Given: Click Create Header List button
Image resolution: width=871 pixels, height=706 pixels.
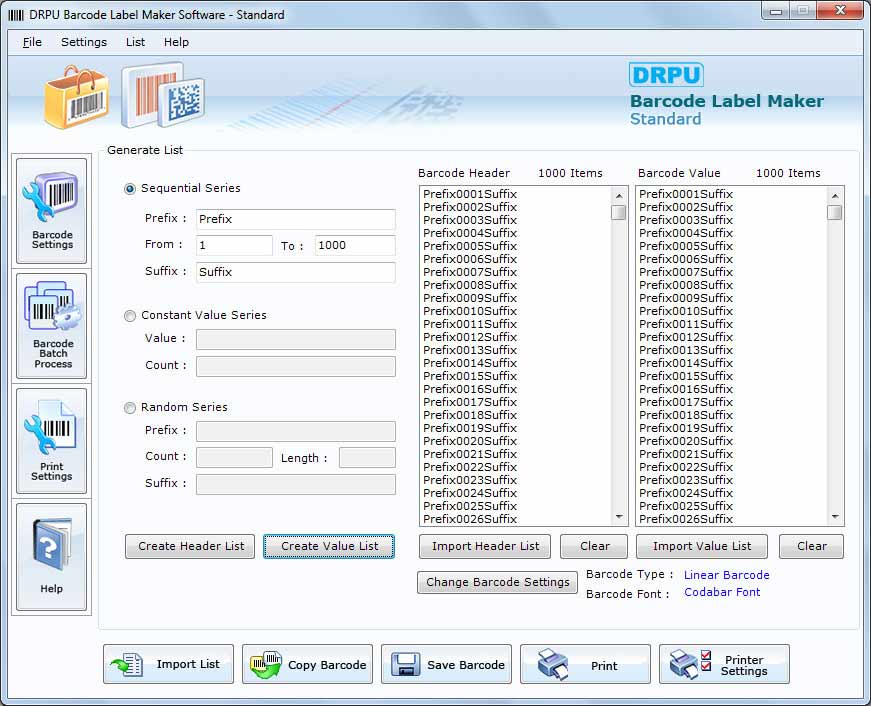Looking at the screenshot, I should pos(190,546).
